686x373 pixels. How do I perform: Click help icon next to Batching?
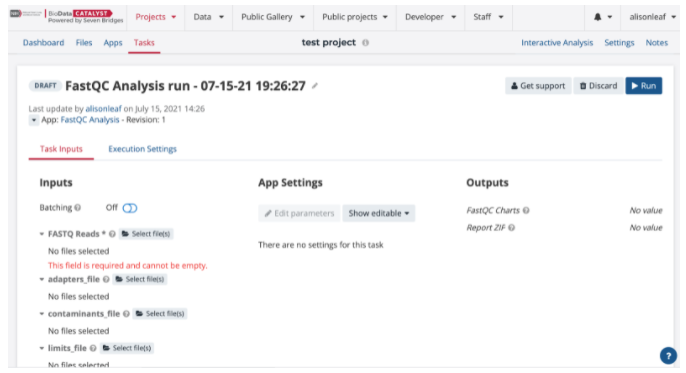[77, 208]
